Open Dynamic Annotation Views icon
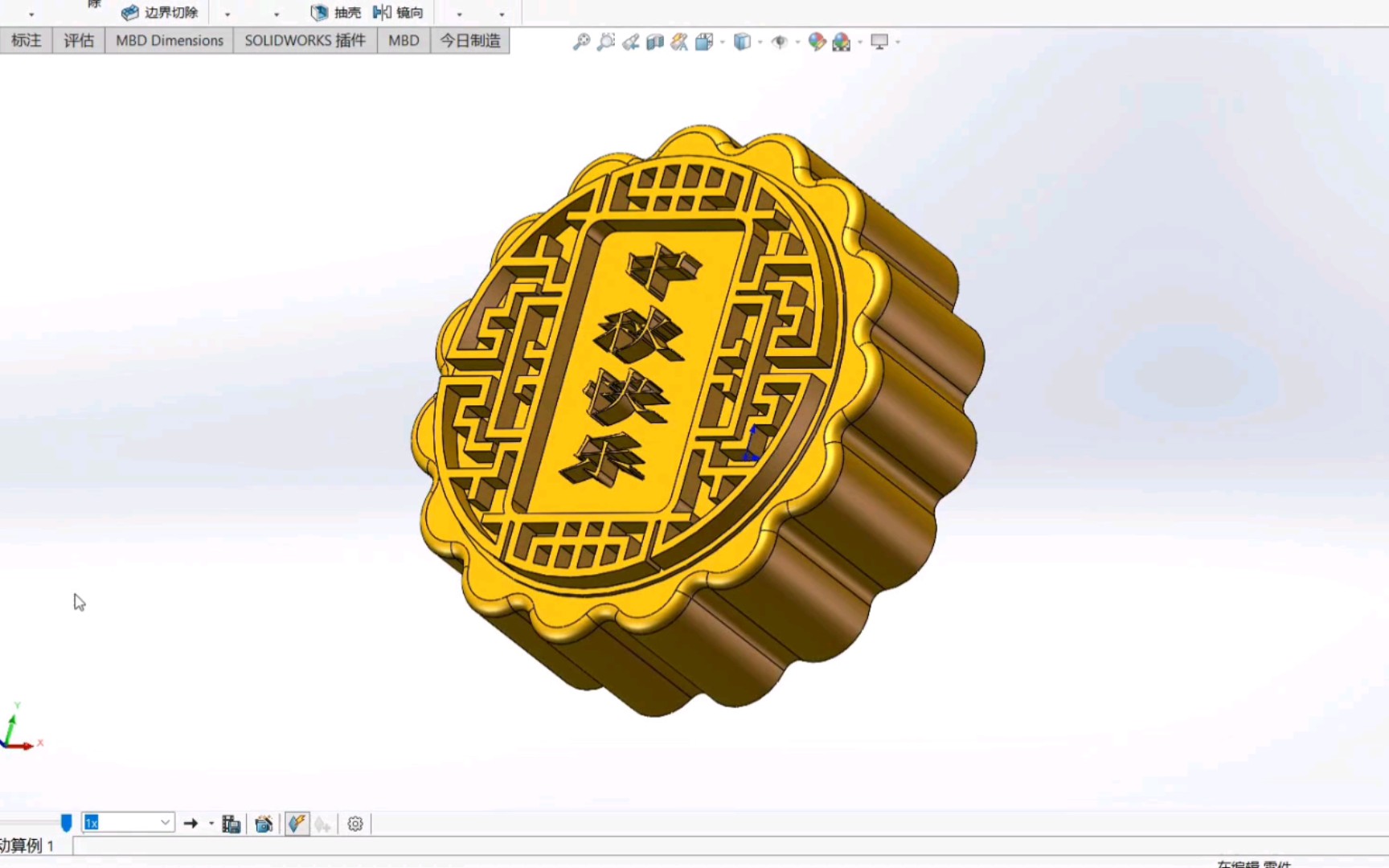The image size is (1389, 868). coord(679,42)
